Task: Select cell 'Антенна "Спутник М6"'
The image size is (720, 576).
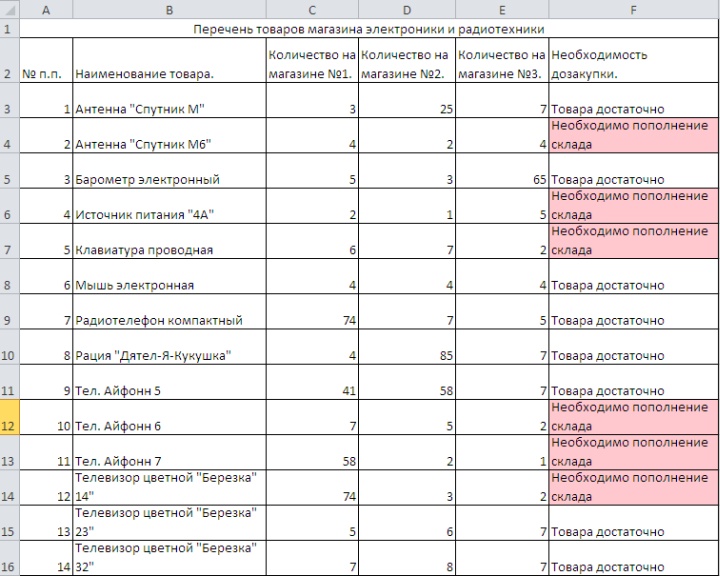Action: tap(169, 136)
